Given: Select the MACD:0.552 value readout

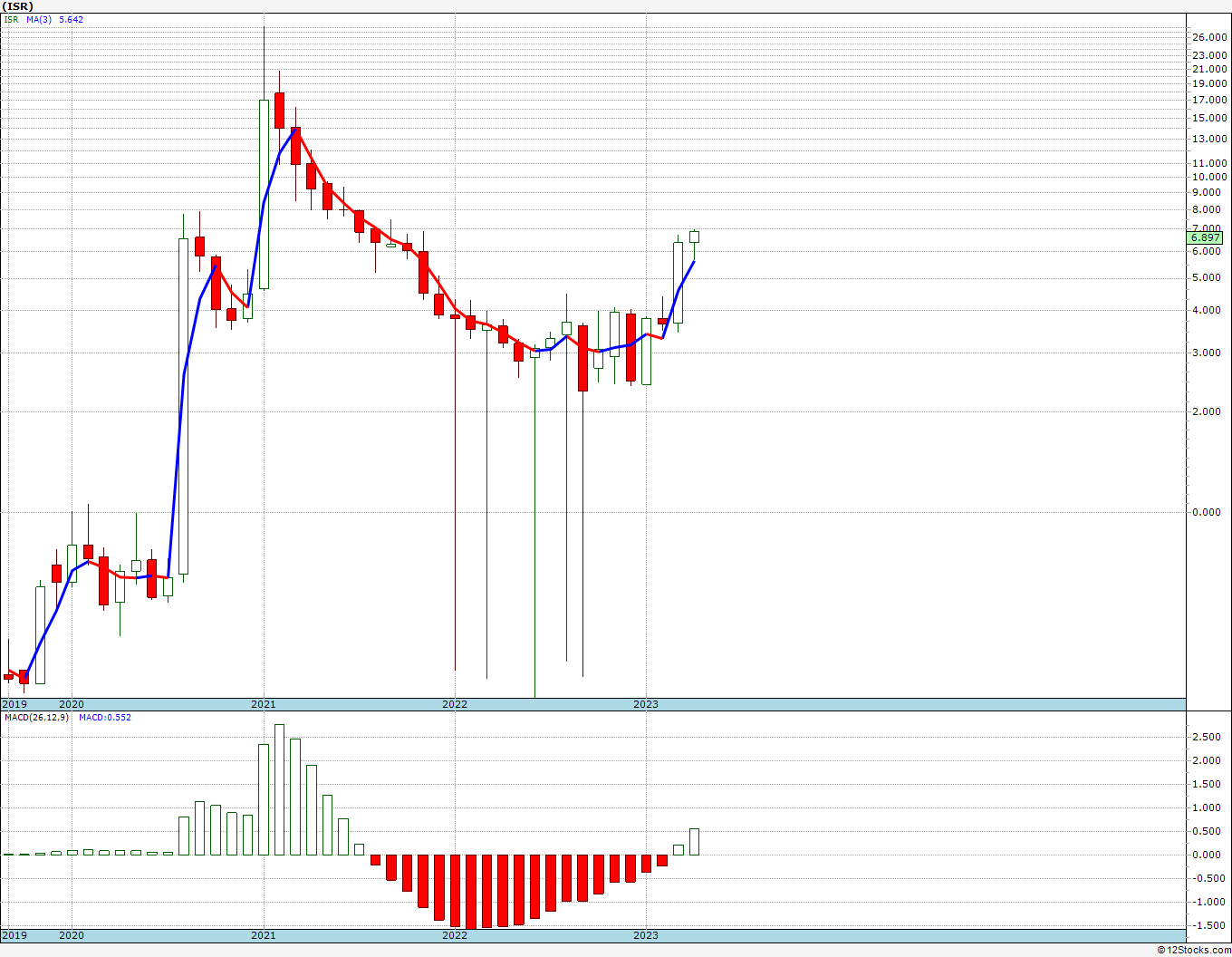Looking at the screenshot, I should point(105,718).
